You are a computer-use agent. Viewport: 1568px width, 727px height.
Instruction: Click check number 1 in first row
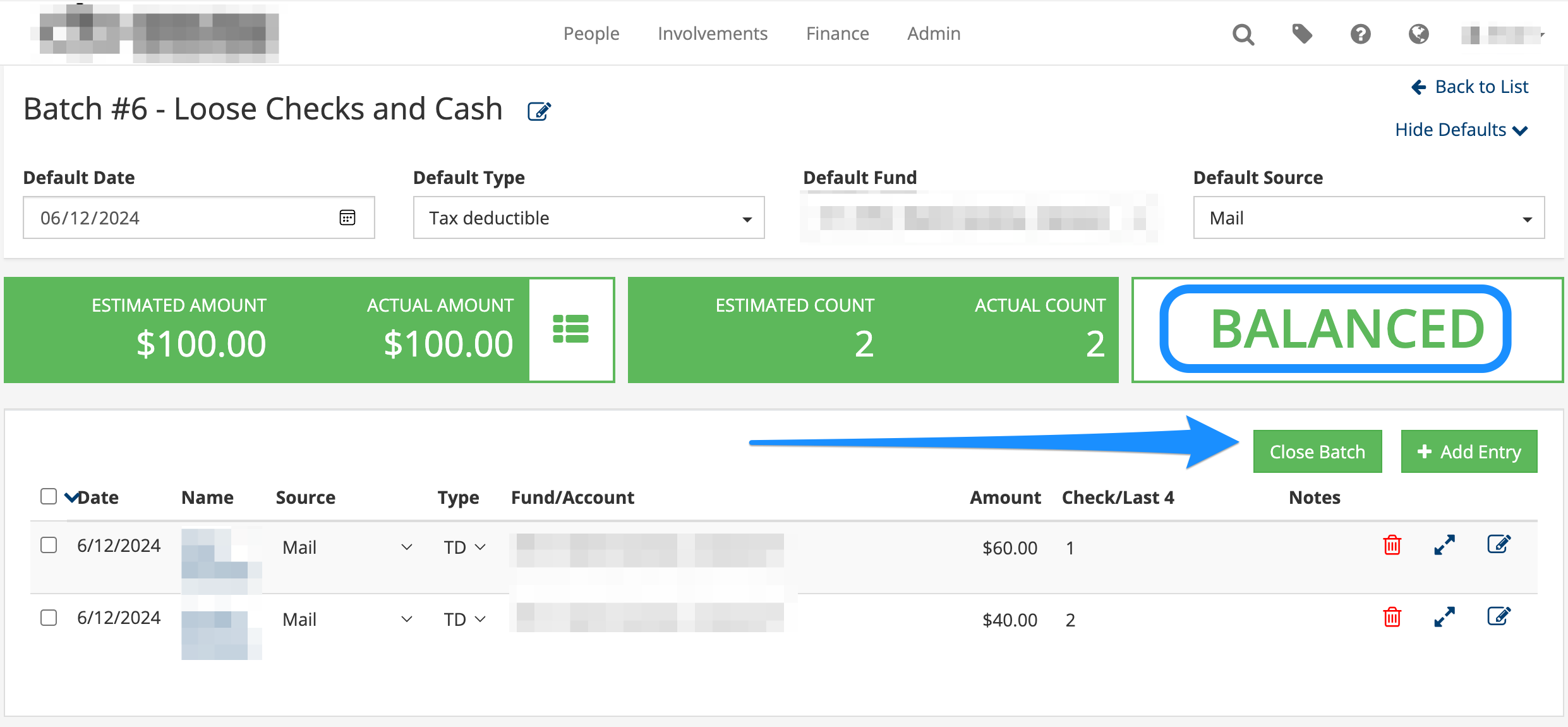pos(1070,548)
